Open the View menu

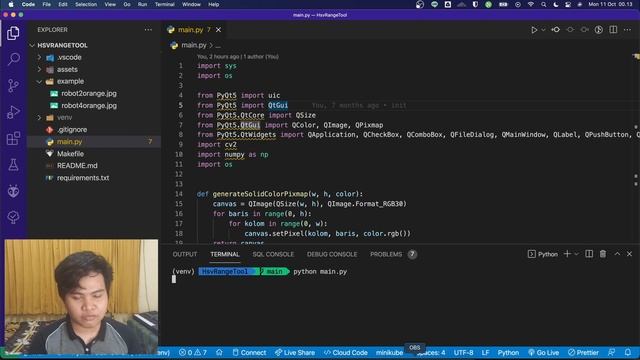point(110,4)
